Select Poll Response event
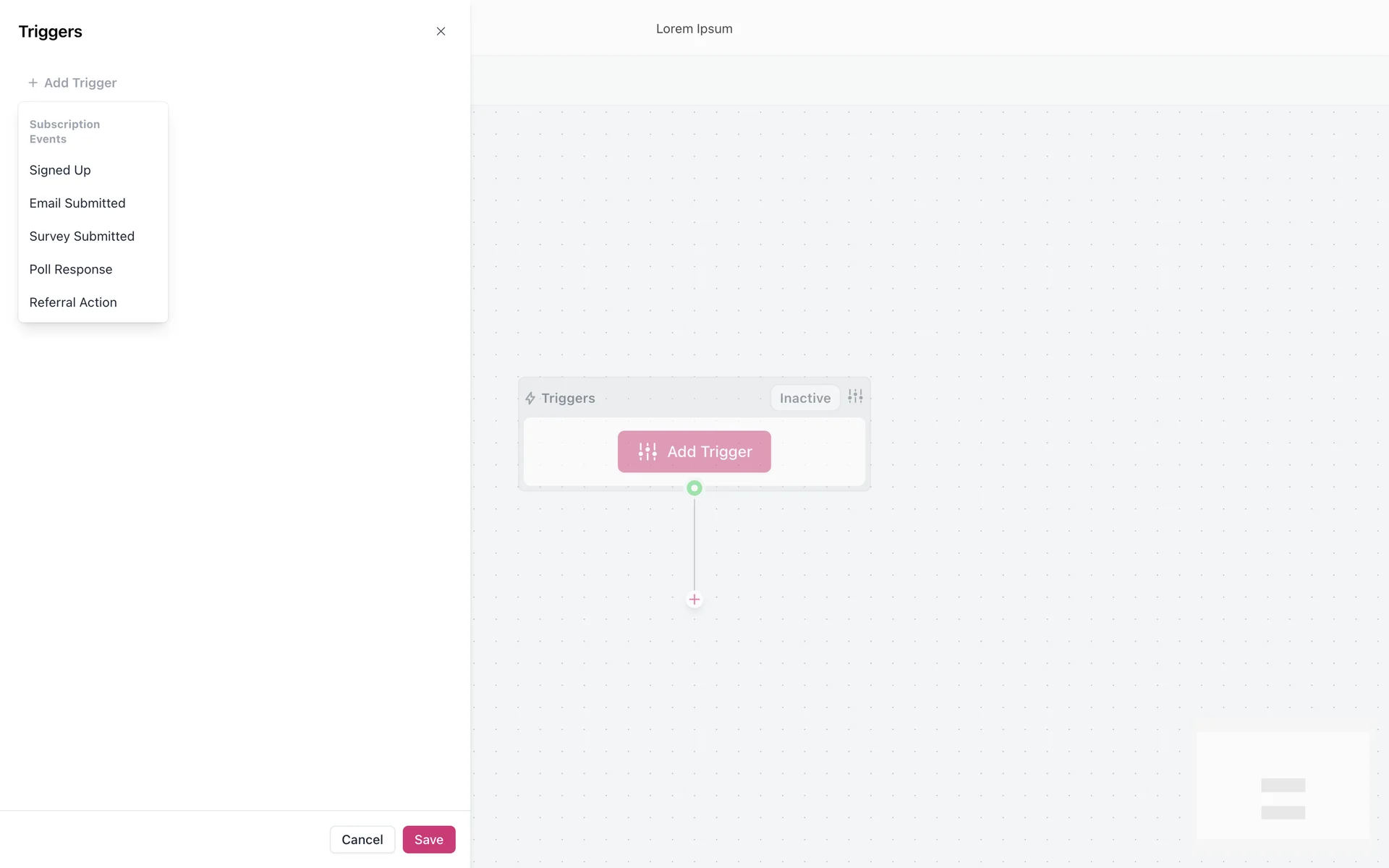Image resolution: width=1389 pixels, height=868 pixels. [71, 269]
